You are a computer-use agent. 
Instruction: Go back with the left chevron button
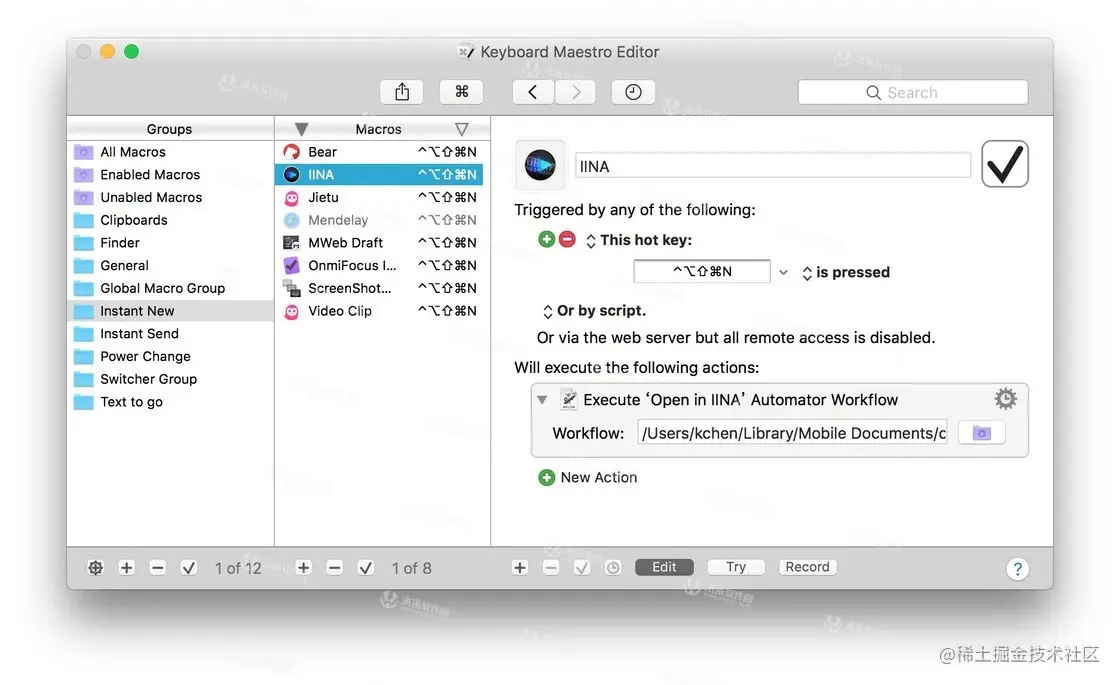point(533,92)
